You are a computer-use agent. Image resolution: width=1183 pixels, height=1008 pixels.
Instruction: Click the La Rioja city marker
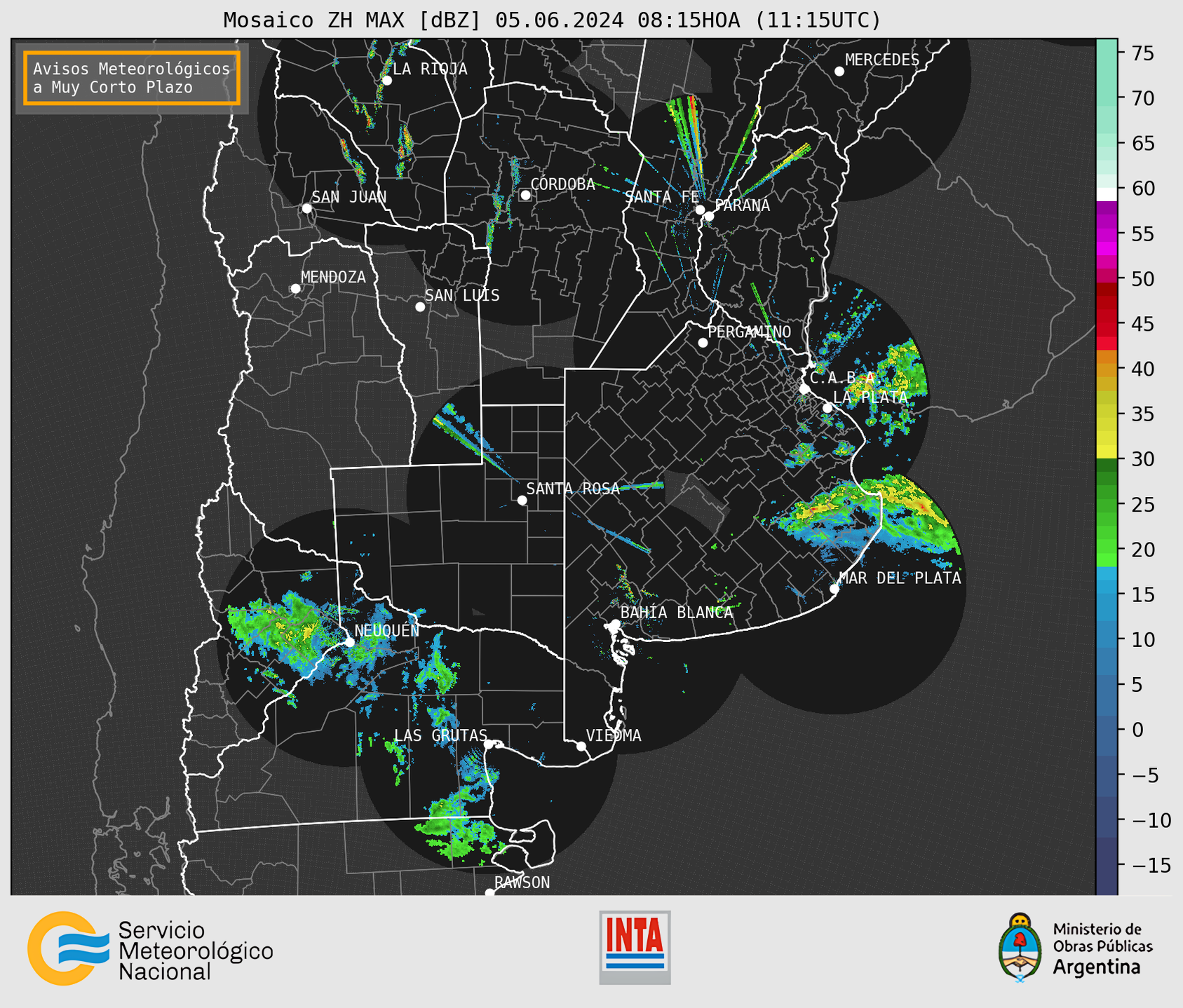[386, 81]
